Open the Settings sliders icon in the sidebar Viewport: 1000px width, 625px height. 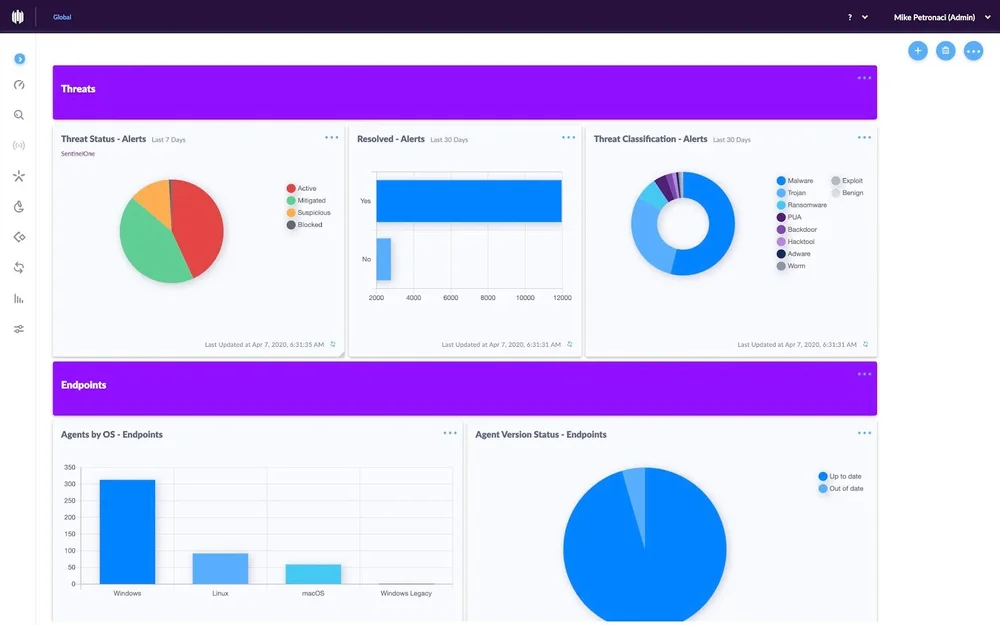pyautogui.click(x=18, y=328)
